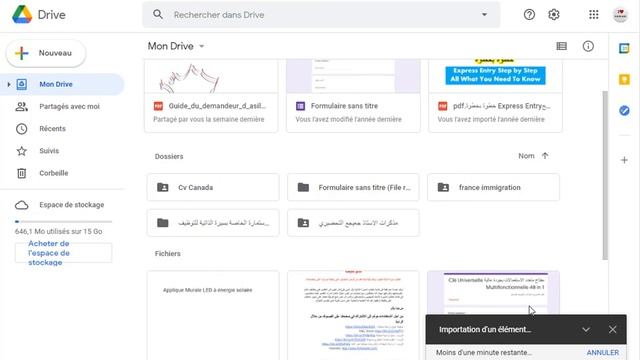Click Importation d'un élément title

[485, 329]
